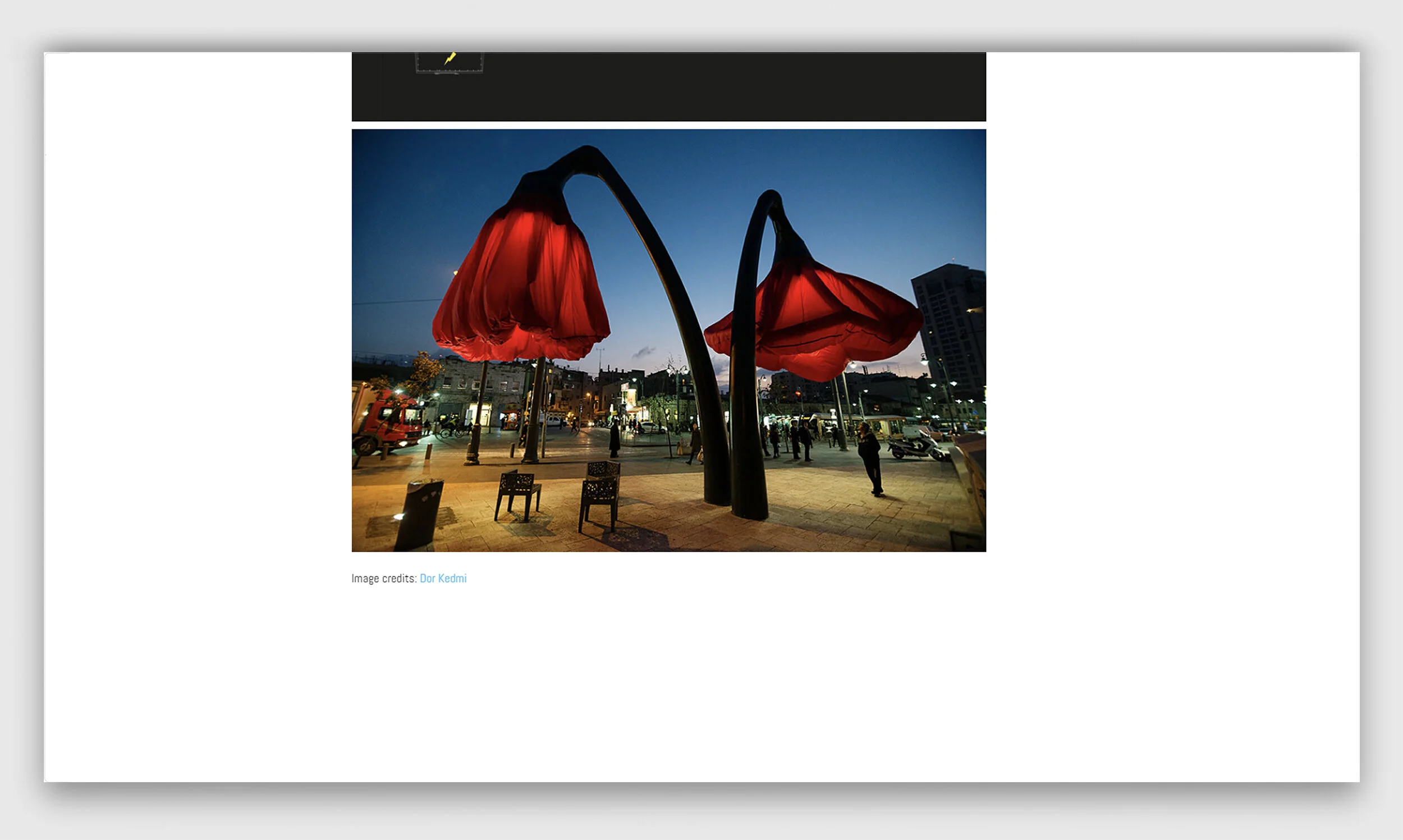Click the red flower sculptures photo
Viewport: 1403px width, 840px height.
668,339
